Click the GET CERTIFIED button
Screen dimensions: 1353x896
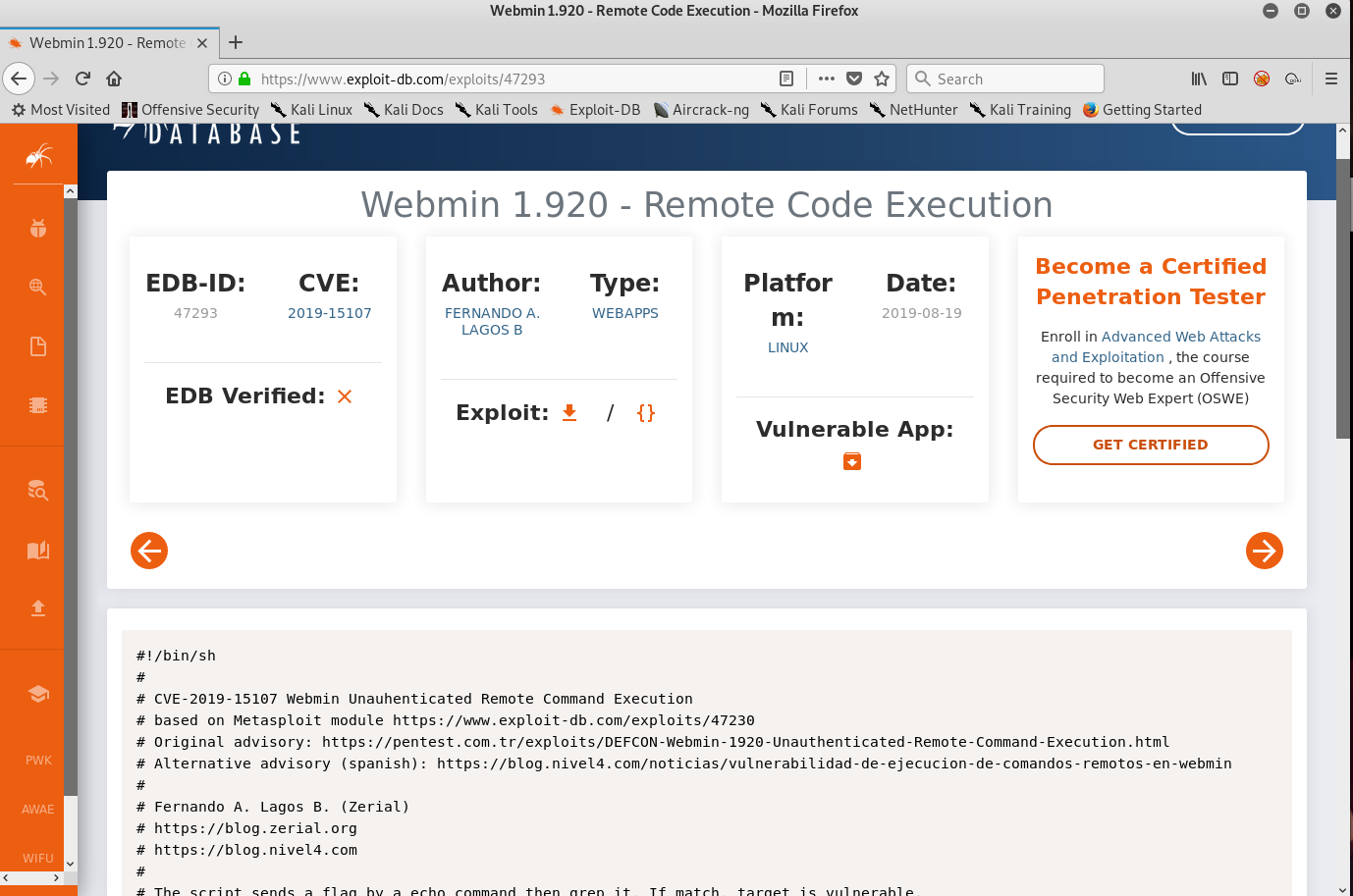[x=1151, y=445]
